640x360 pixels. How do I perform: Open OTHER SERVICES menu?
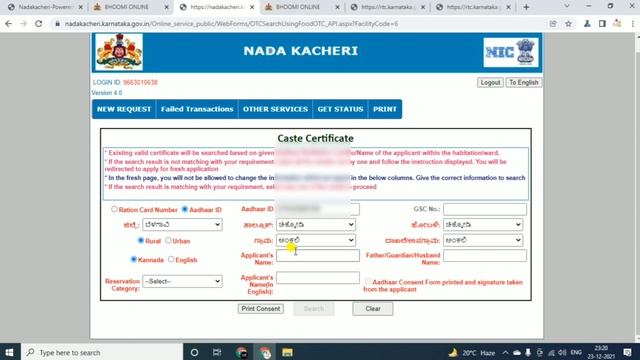pos(276,109)
